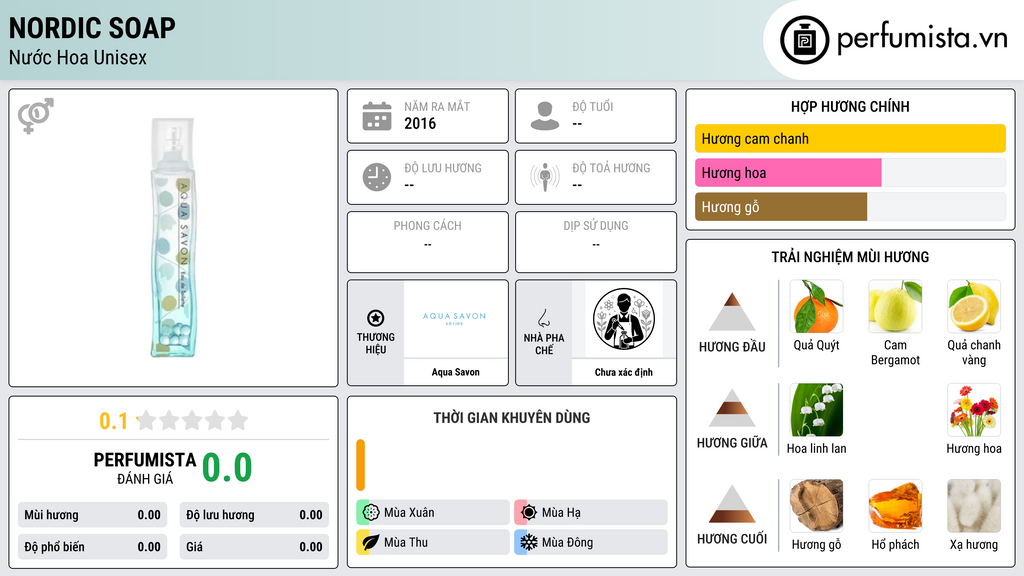
Task: Click the Mùi hương 0.00 score row
Action: point(92,515)
